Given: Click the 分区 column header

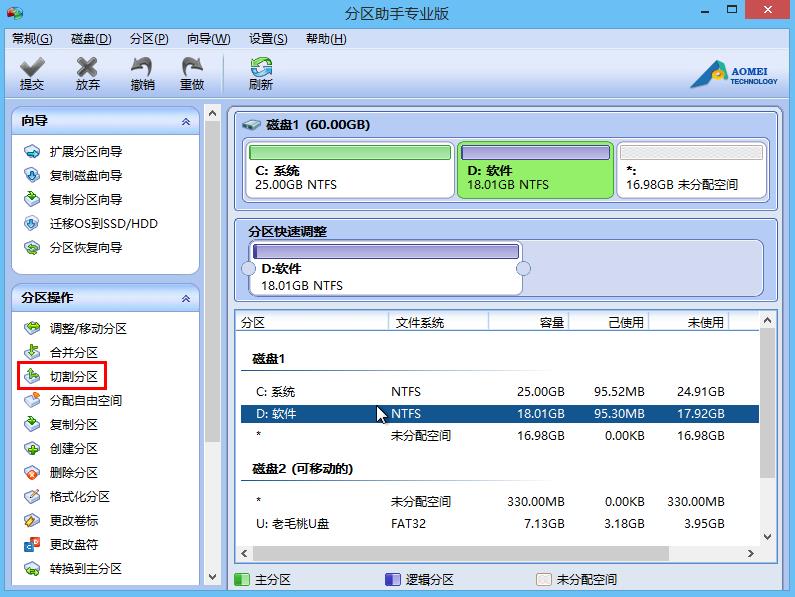Looking at the screenshot, I should pyautogui.click(x=311, y=323).
